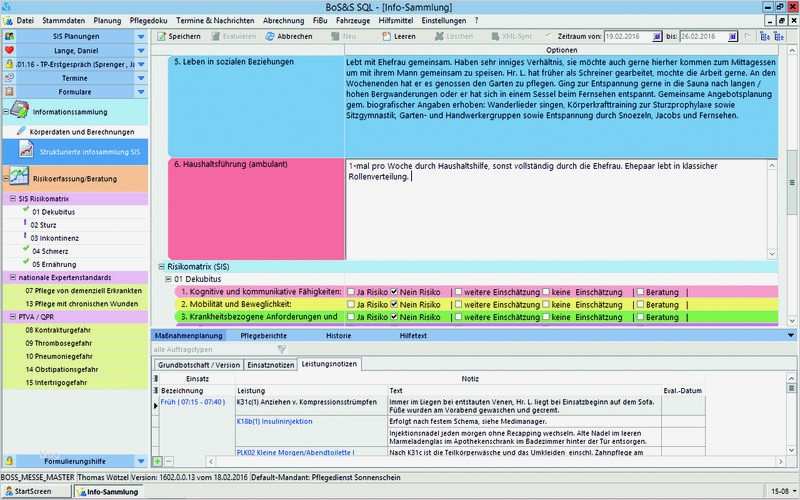
Task: Select 02 Sturz in the risk tree
Action: click(43, 225)
